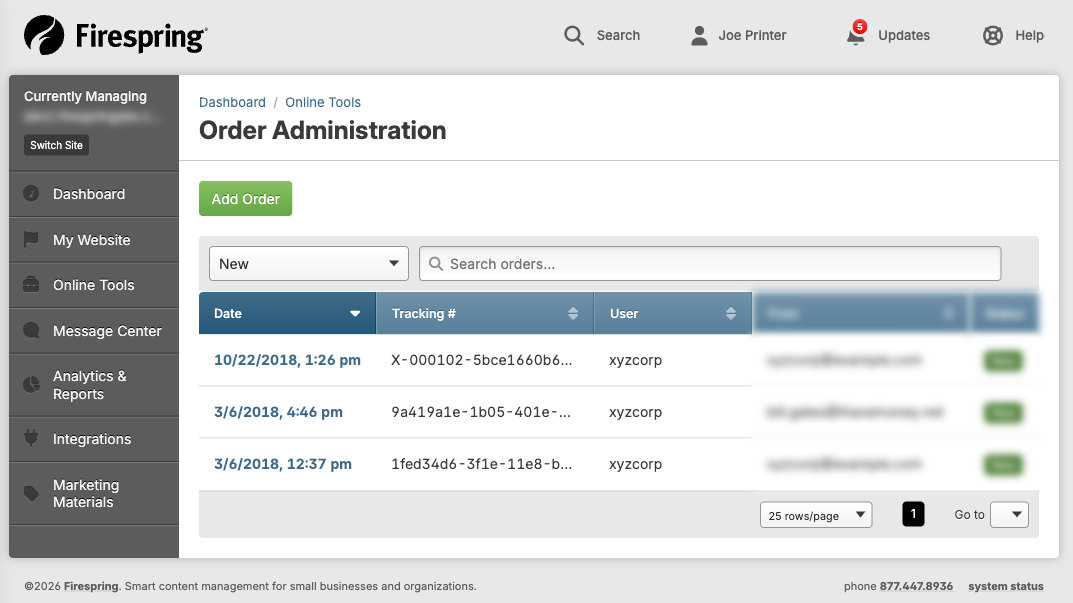Click the Order Administration page heading
The height and width of the screenshot is (603, 1073).
point(322,130)
